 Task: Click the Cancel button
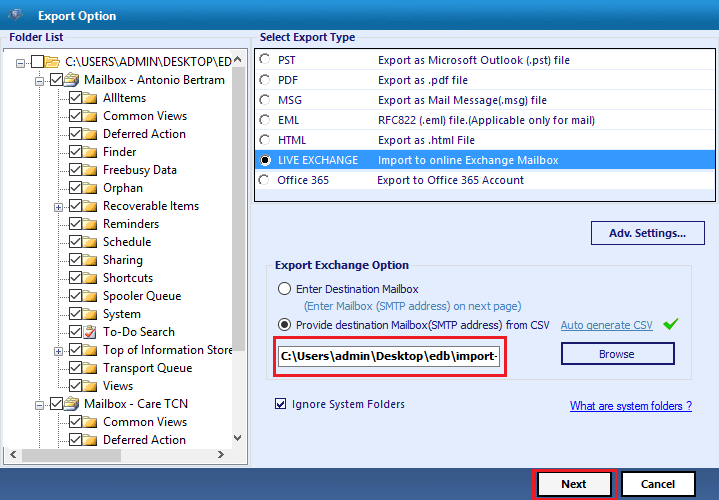658,484
